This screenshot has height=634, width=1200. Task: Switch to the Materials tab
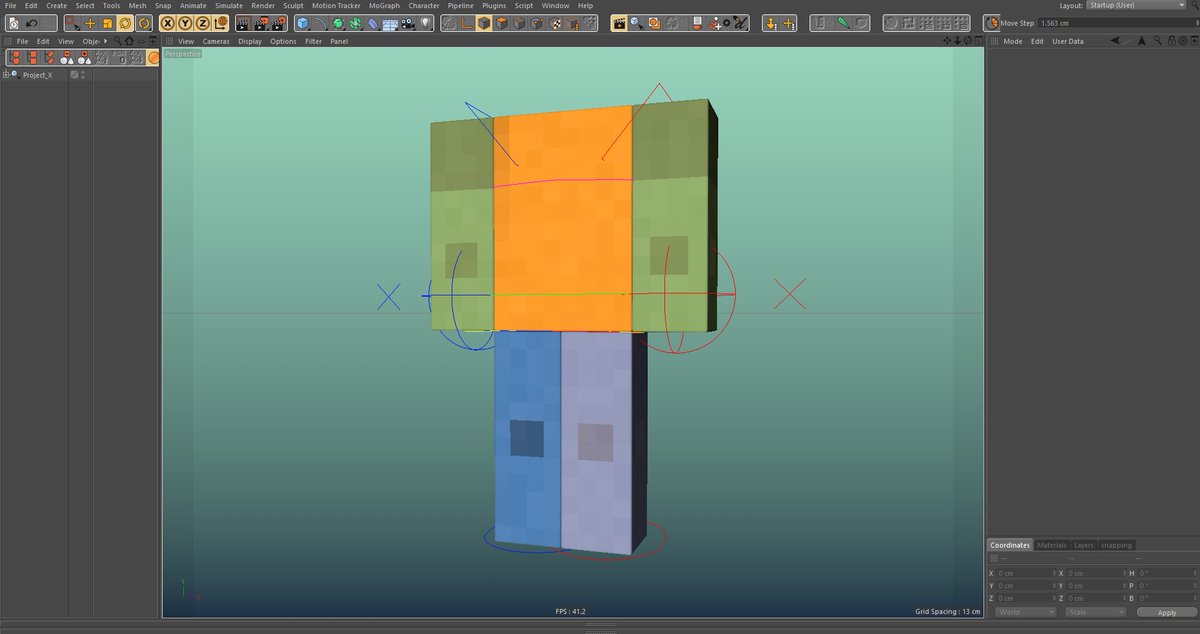point(1051,545)
